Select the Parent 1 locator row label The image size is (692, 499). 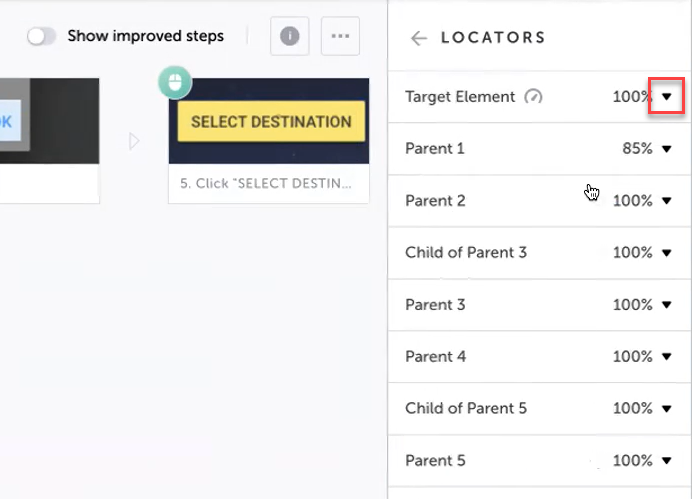pos(435,149)
